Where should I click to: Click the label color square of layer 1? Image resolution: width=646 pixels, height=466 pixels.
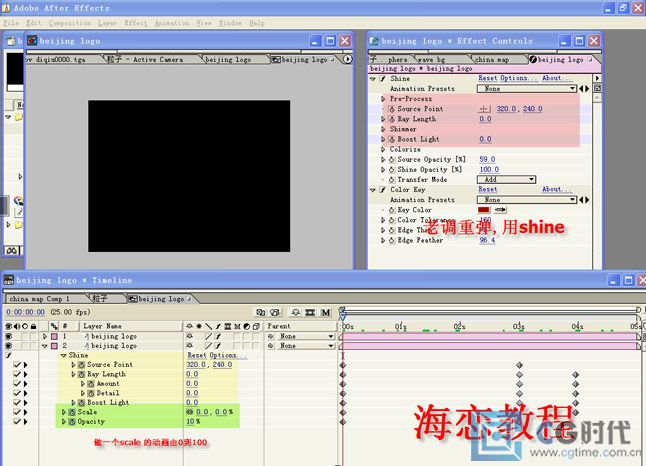(54, 336)
